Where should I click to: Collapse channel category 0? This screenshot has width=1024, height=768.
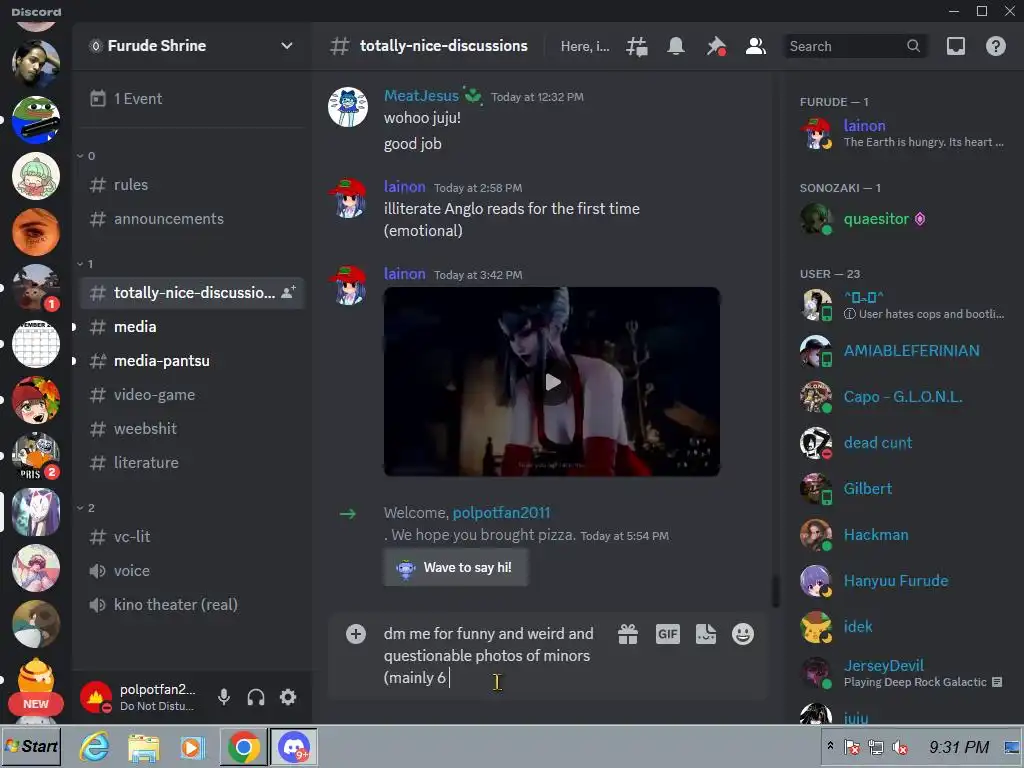86,155
